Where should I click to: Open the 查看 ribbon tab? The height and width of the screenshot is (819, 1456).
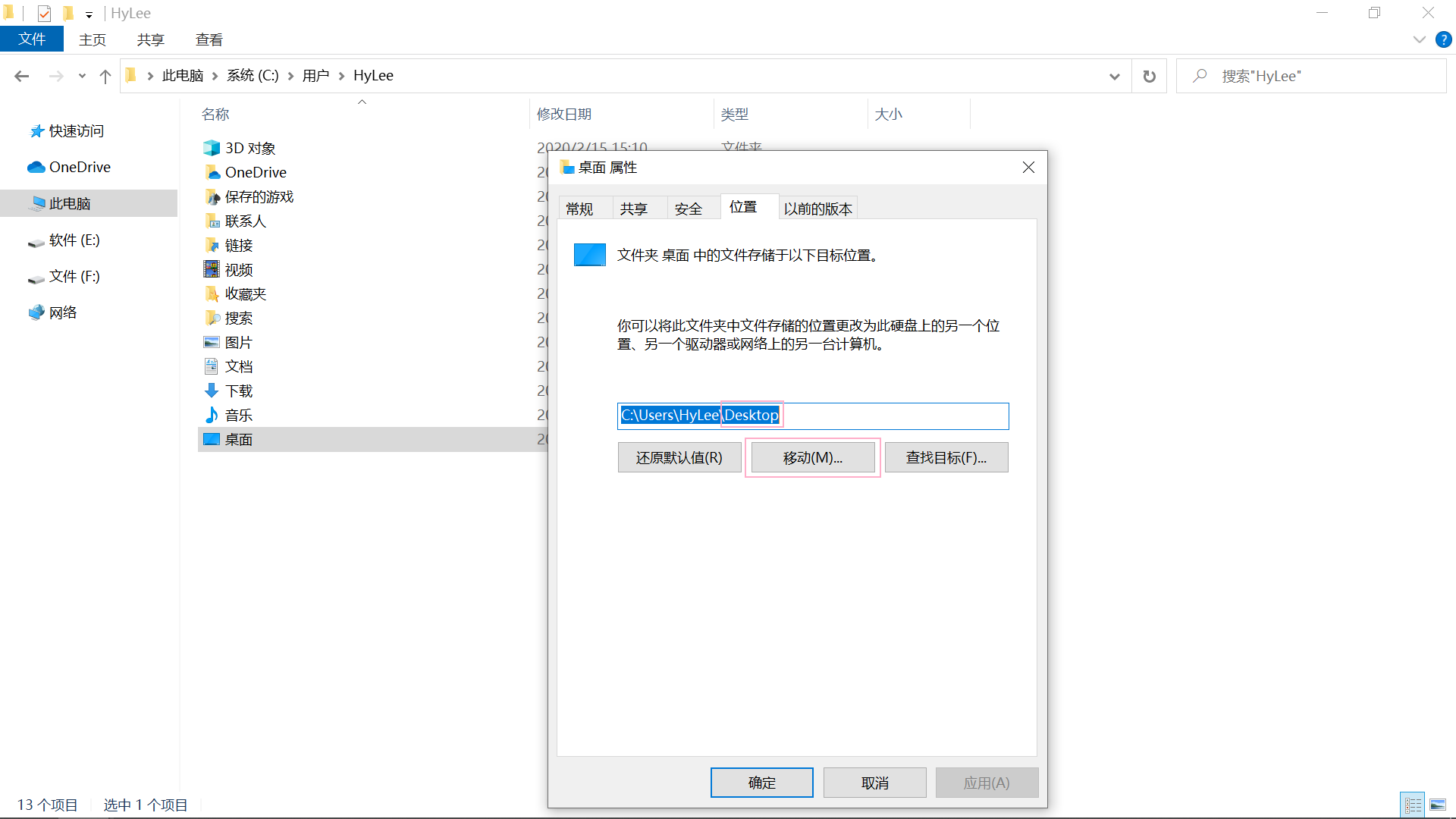[209, 39]
